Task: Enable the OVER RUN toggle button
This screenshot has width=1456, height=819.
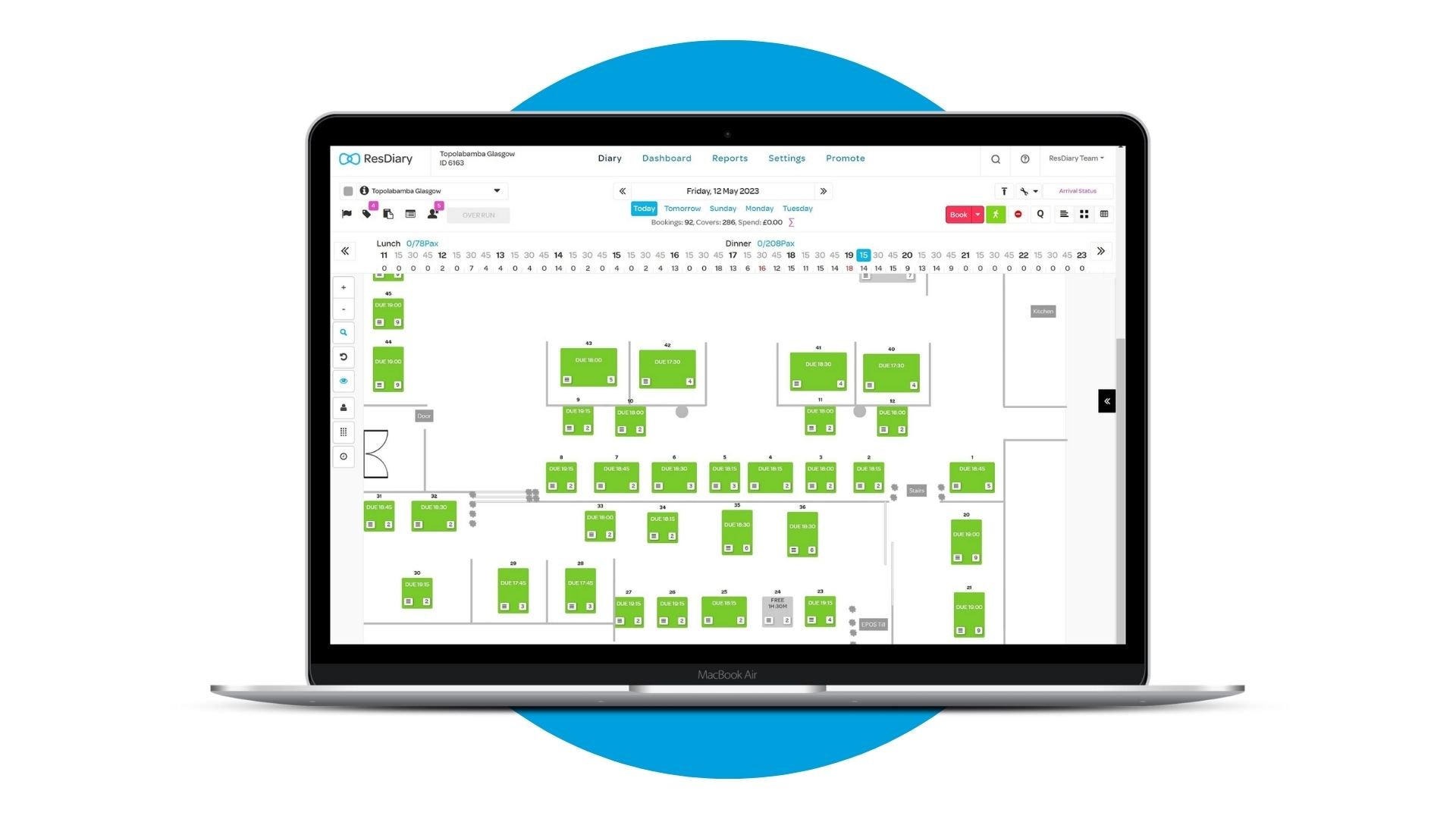Action: click(x=481, y=215)
